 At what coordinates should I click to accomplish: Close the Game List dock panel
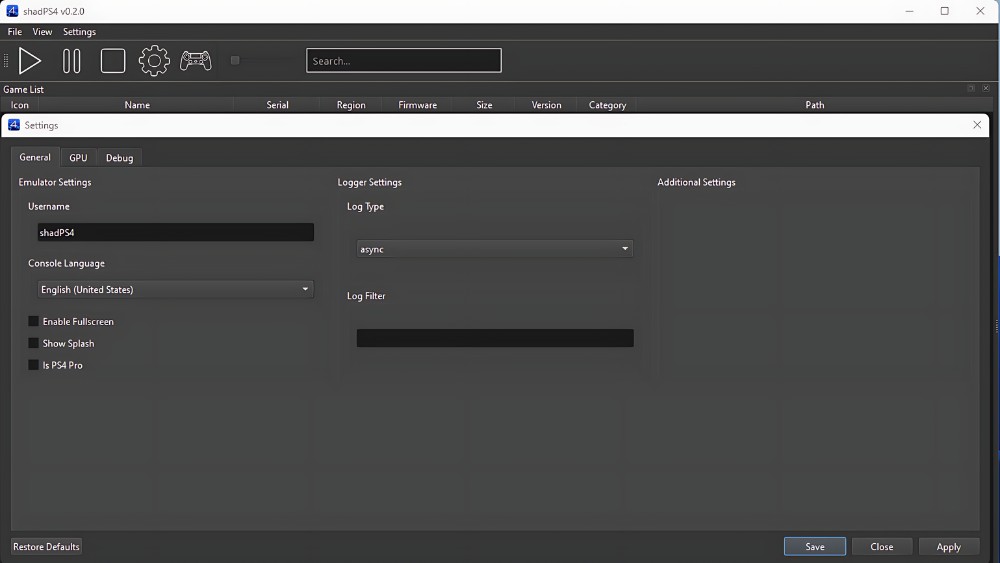click(986, 89)
